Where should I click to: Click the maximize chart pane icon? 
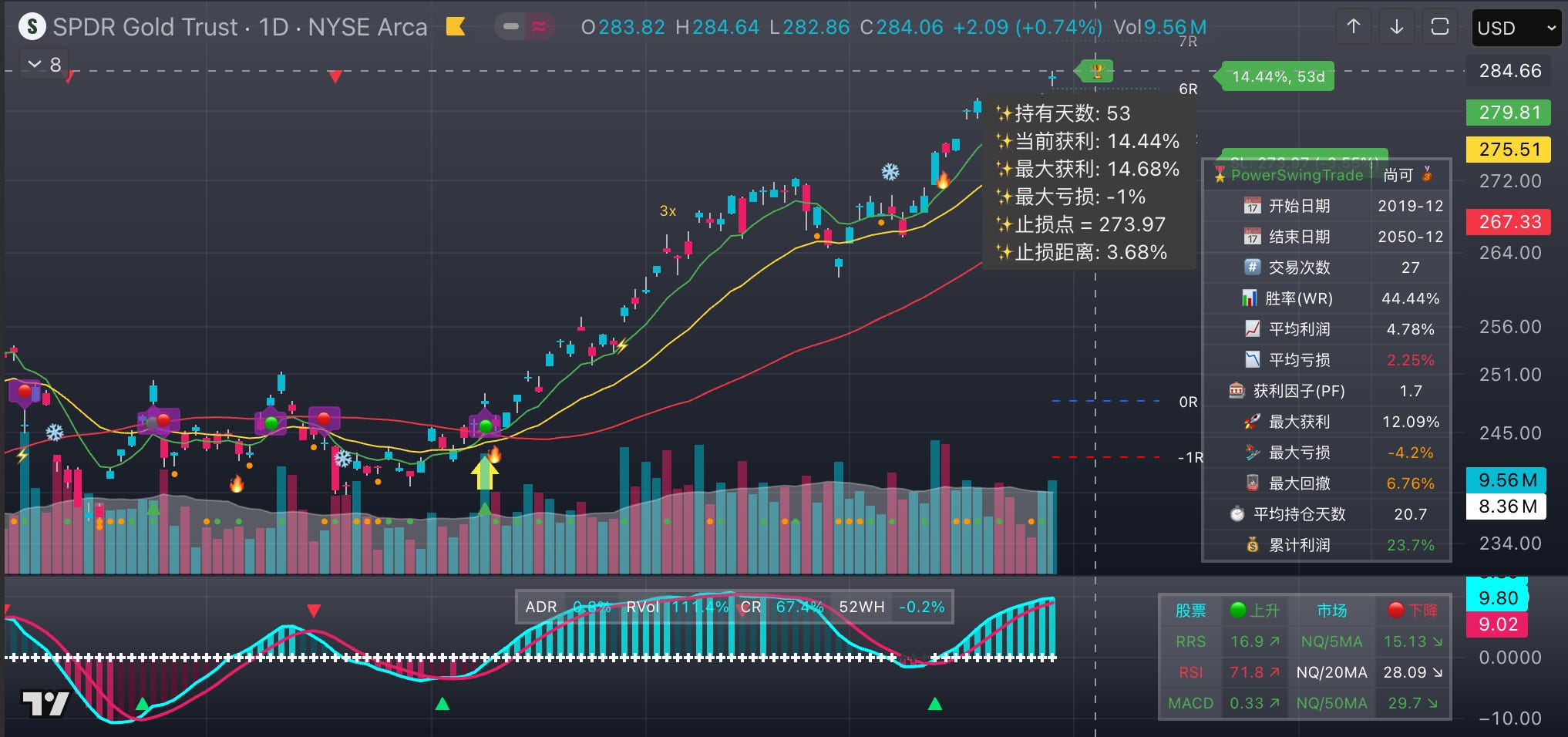click(x=1439, y=27)
